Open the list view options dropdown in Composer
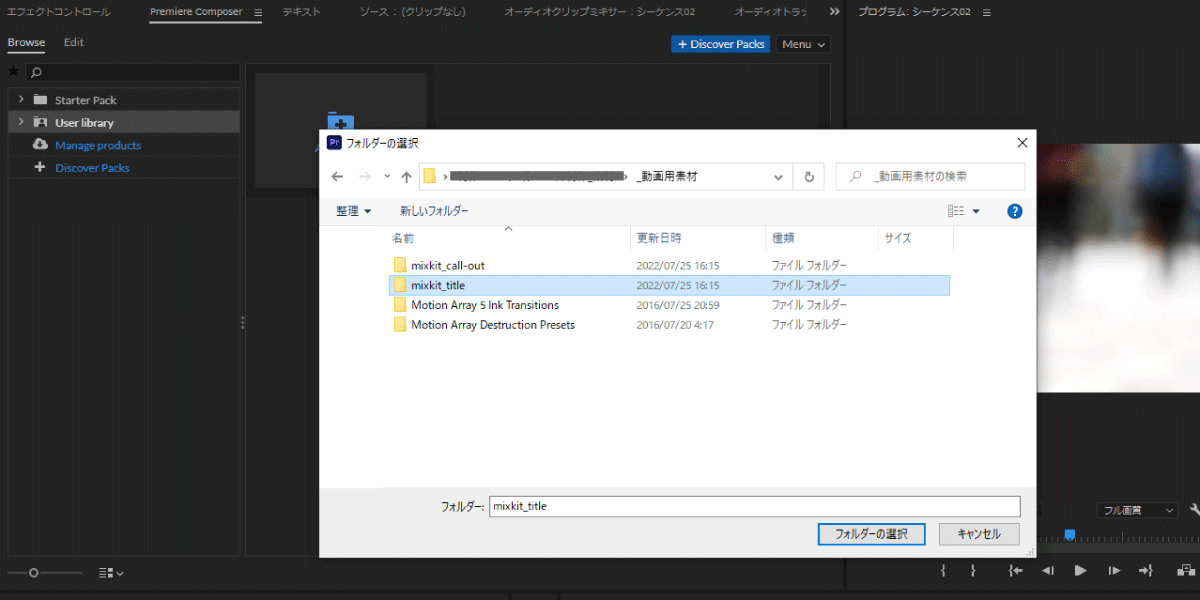 pos(111,573)
